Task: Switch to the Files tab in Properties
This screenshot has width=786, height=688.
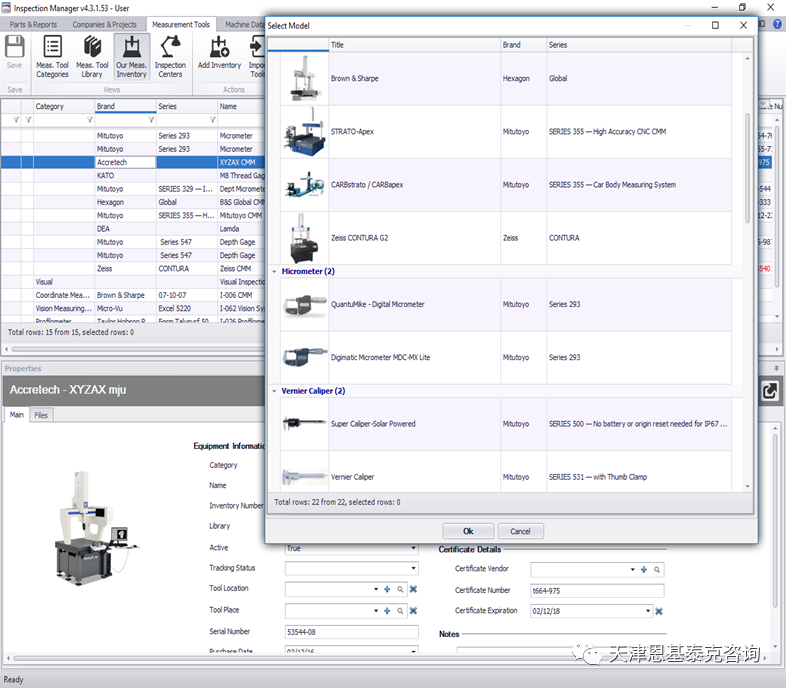Action: (41, 415)
